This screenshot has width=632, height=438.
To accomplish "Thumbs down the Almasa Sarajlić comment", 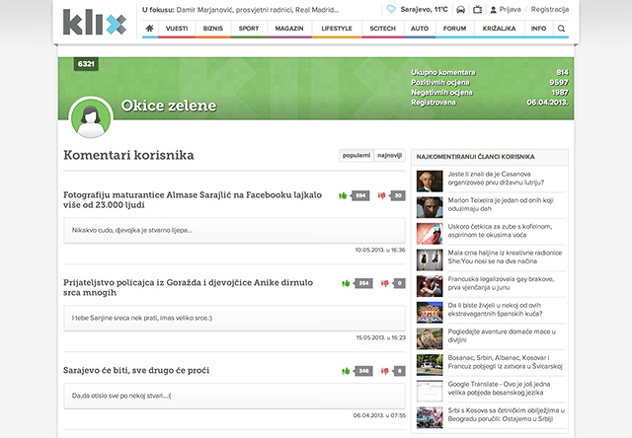I will pos(382,196).
